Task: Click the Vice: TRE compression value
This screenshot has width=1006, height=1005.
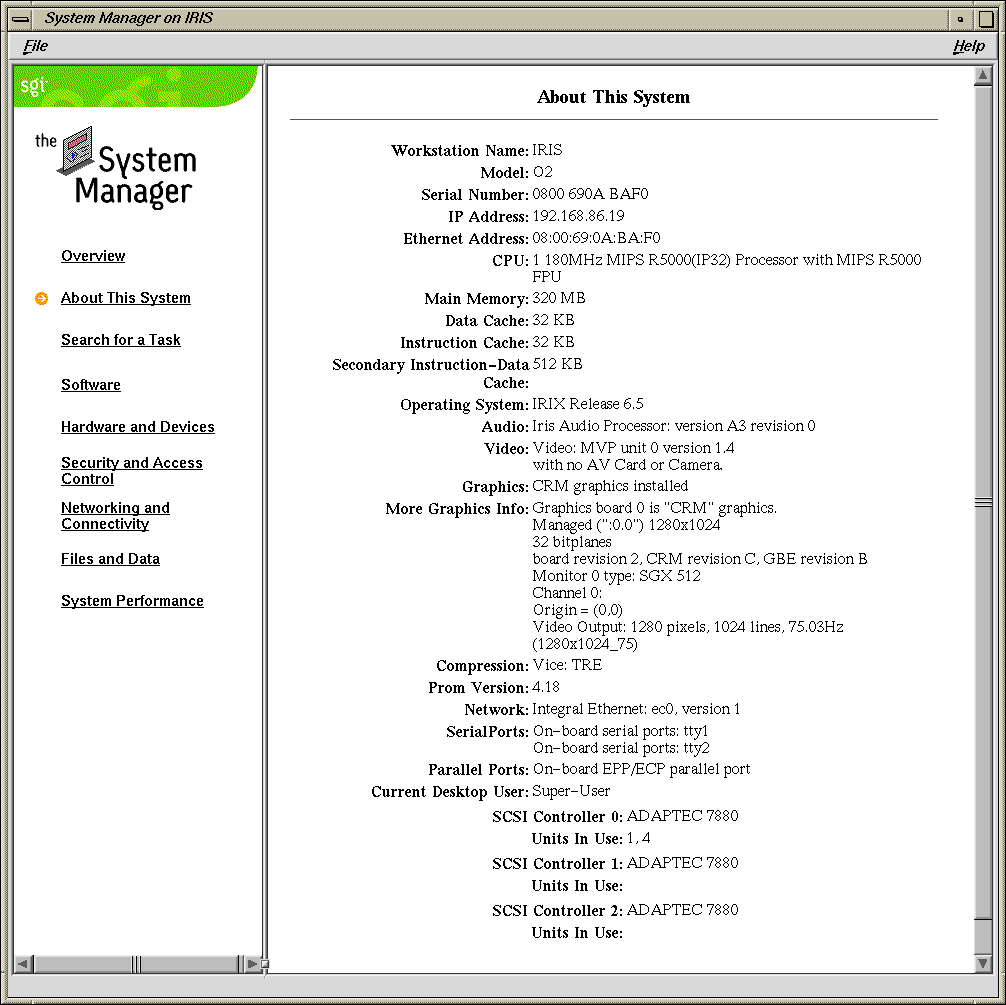Action: click(567, 666)
